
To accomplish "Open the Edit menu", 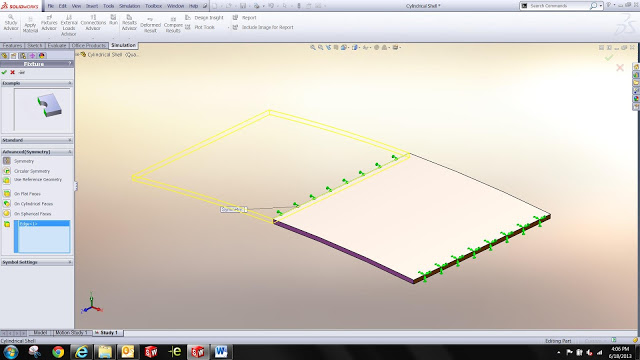I will coord(62,6).
